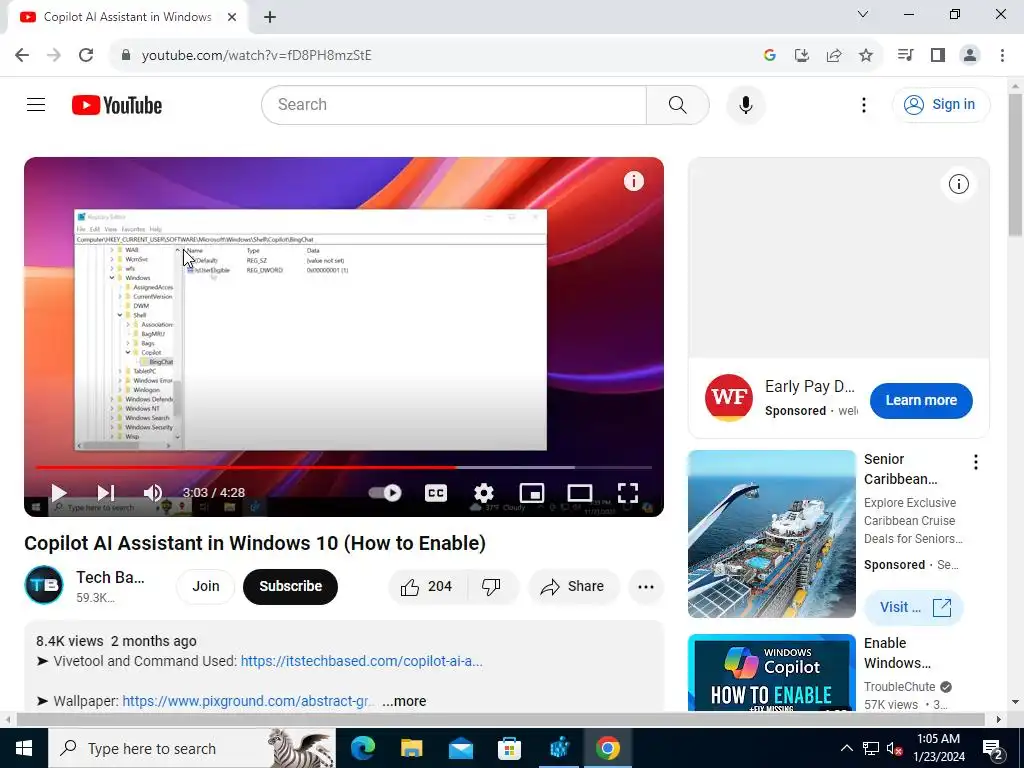Launch Microsoft Edge from taskbar

362,748
